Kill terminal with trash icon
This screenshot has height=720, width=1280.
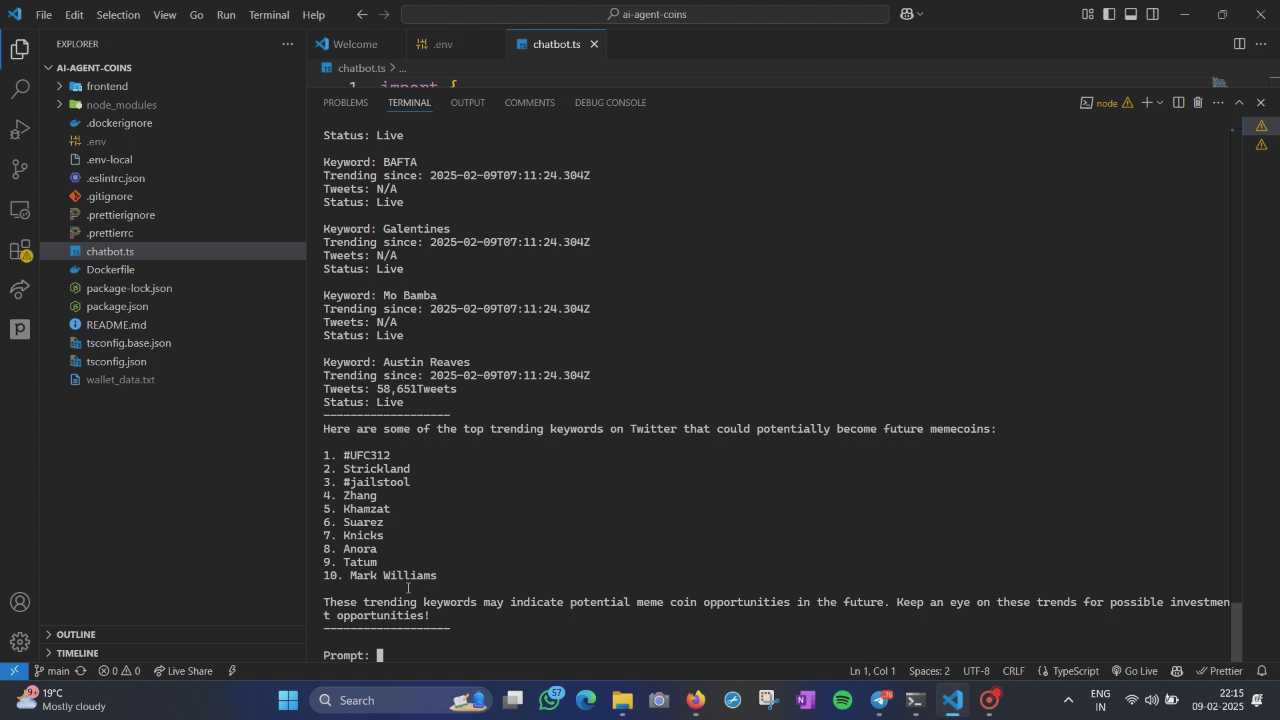[x=1198, y=103]
